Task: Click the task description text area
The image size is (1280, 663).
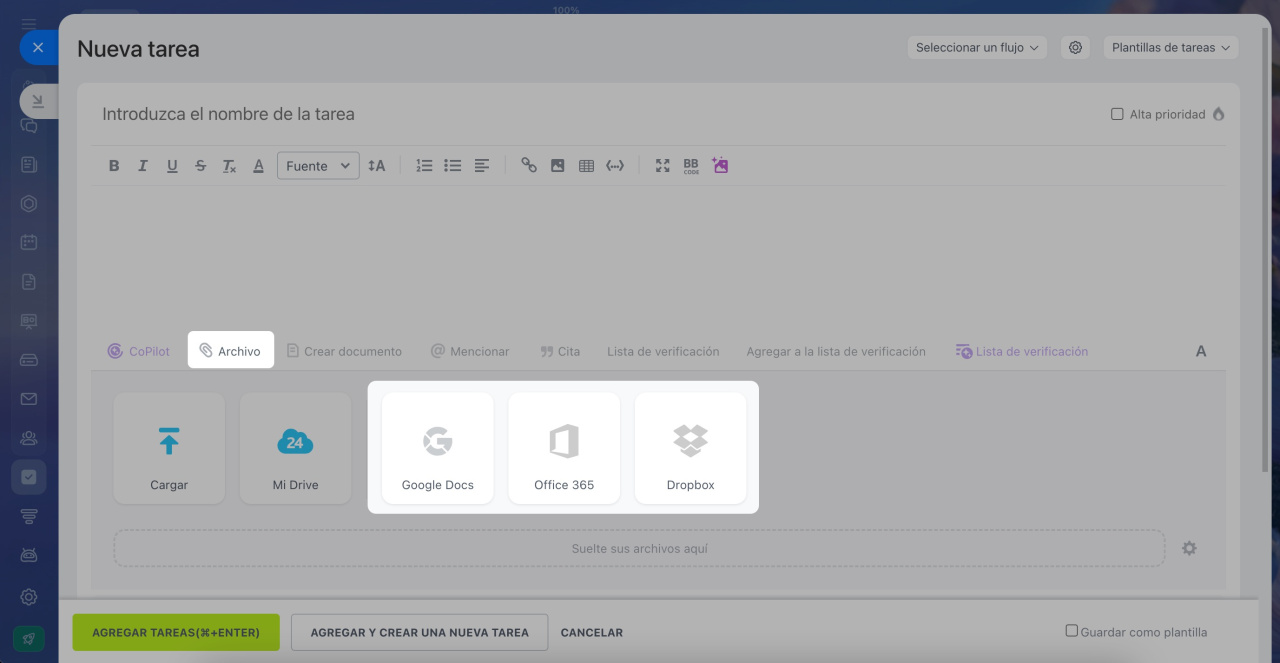Action: (658, 258)
